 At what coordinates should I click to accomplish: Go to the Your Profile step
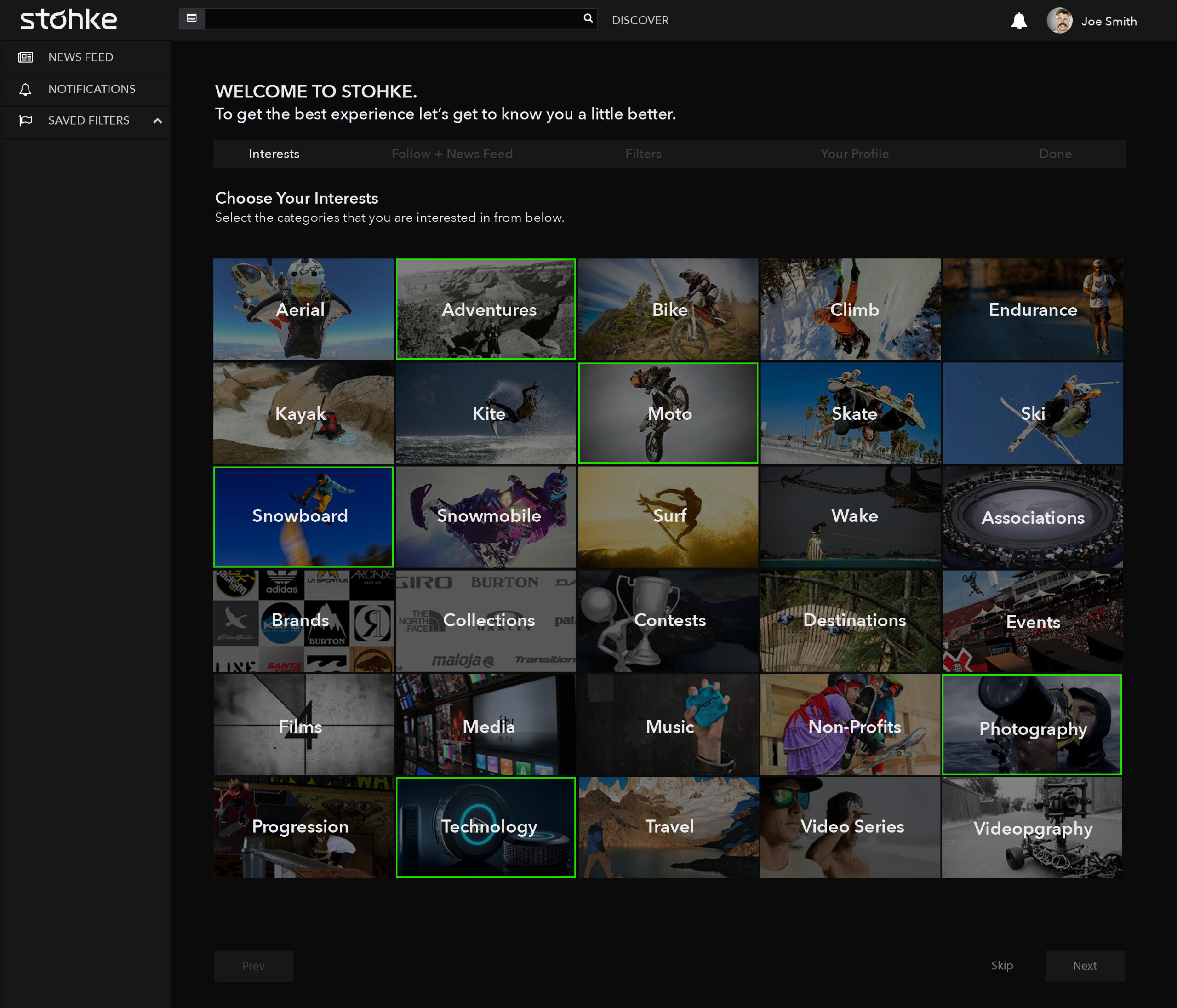pyautogui.click(x=854, y=154)
